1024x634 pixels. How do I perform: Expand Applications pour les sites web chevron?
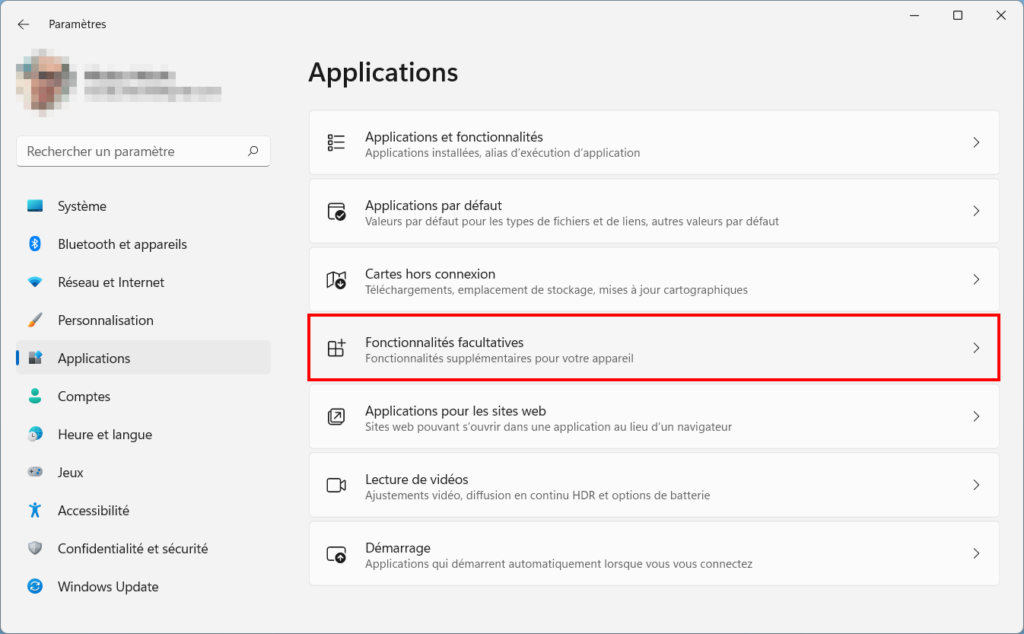pyautogui.click(x=976, y=417)
